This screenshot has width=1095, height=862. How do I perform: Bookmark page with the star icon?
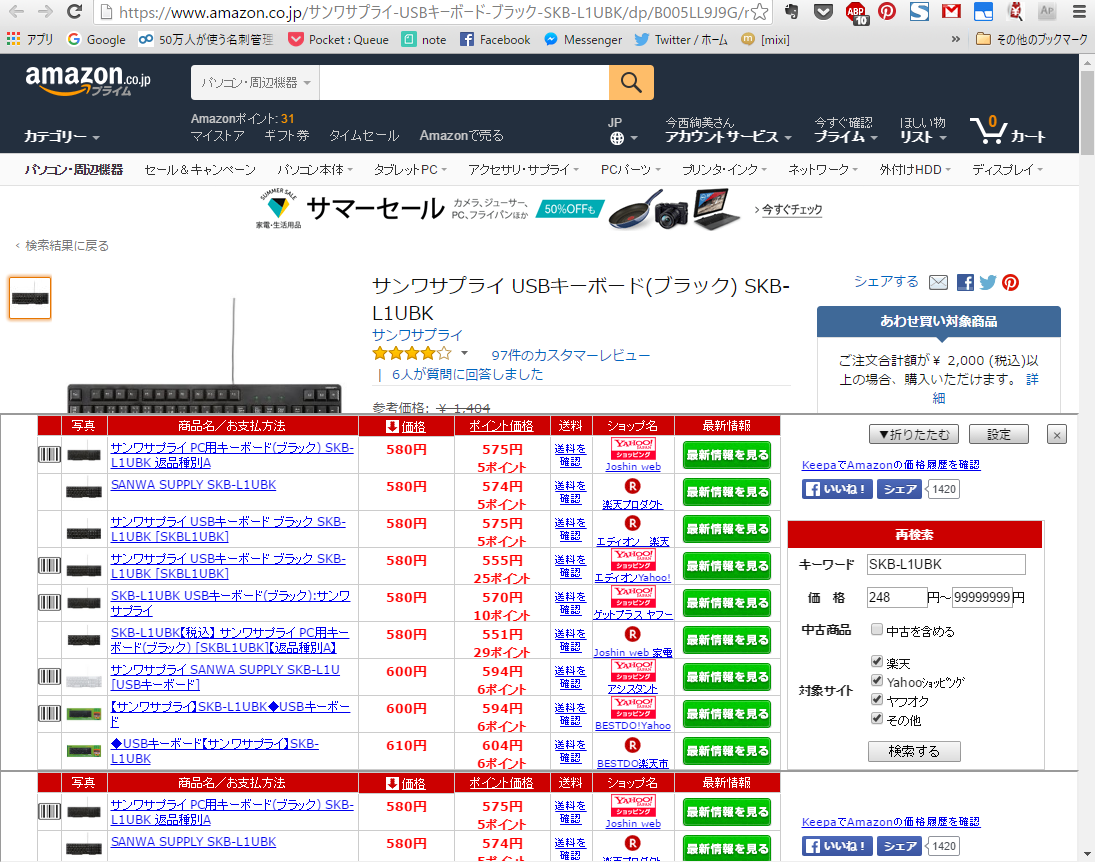(x=760, y=12)
